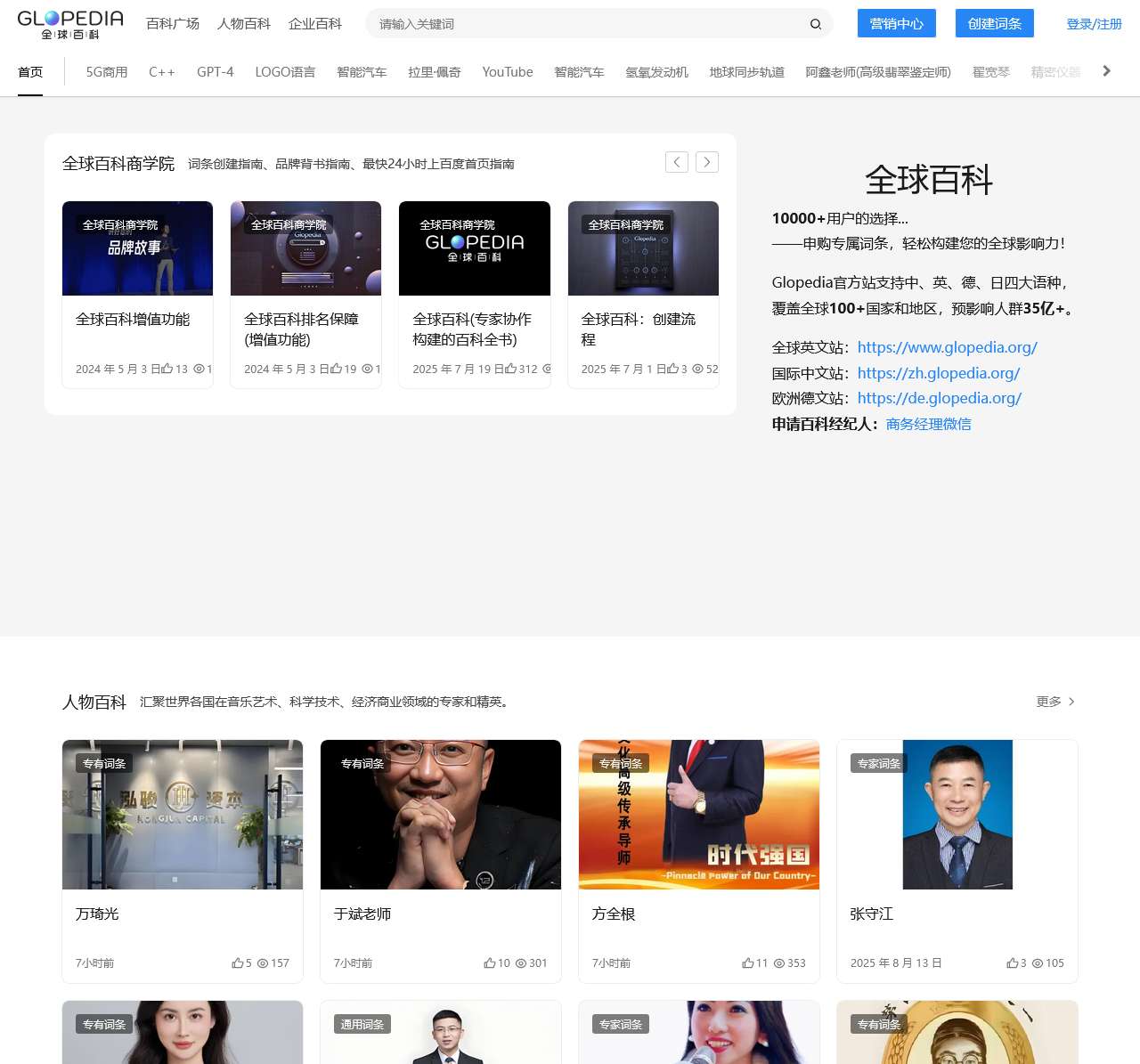Expand more category tabs with the right chevron

point(1106,71)
